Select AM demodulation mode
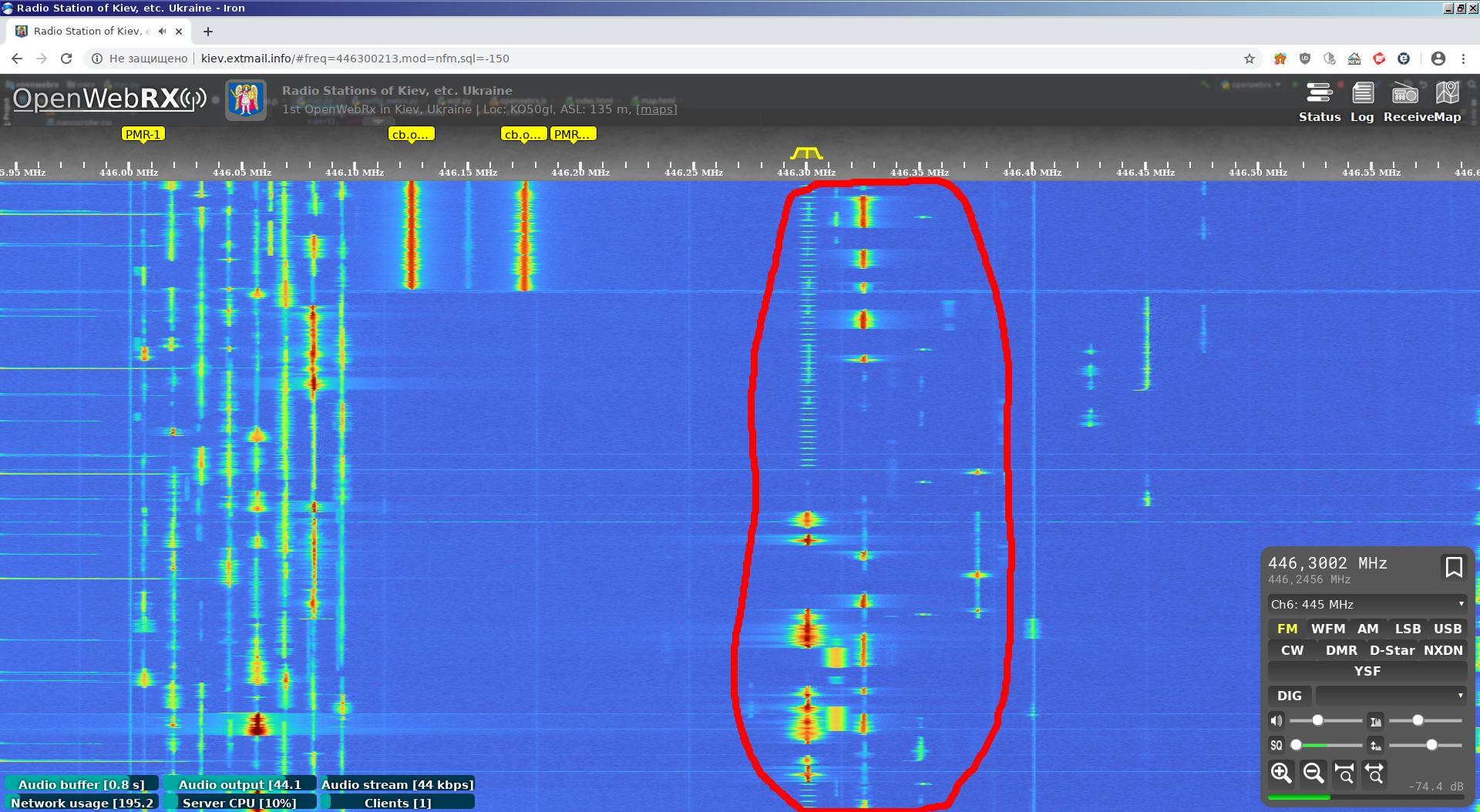 [x=1367, y=629]
